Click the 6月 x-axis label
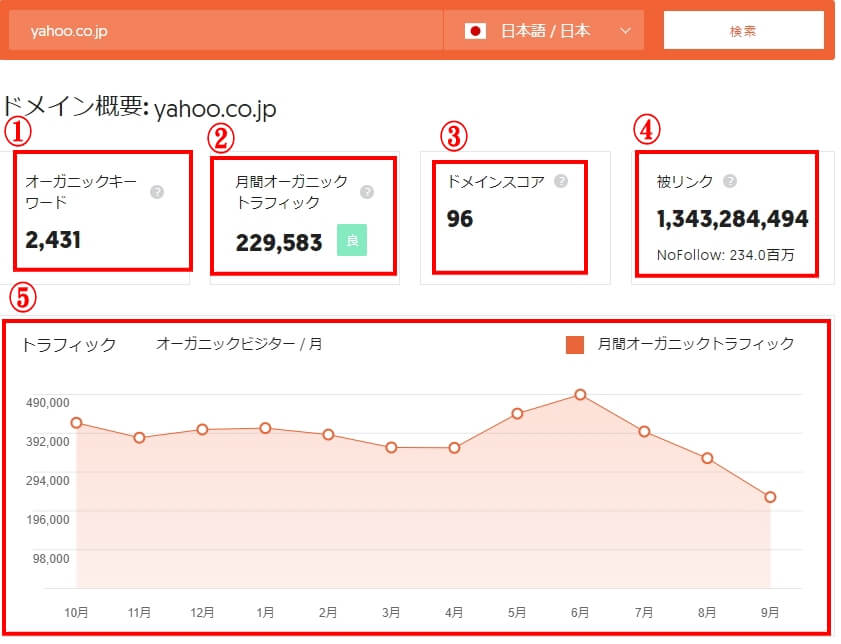The height and width of the screenshot is (644, 841). pos(580,612)
